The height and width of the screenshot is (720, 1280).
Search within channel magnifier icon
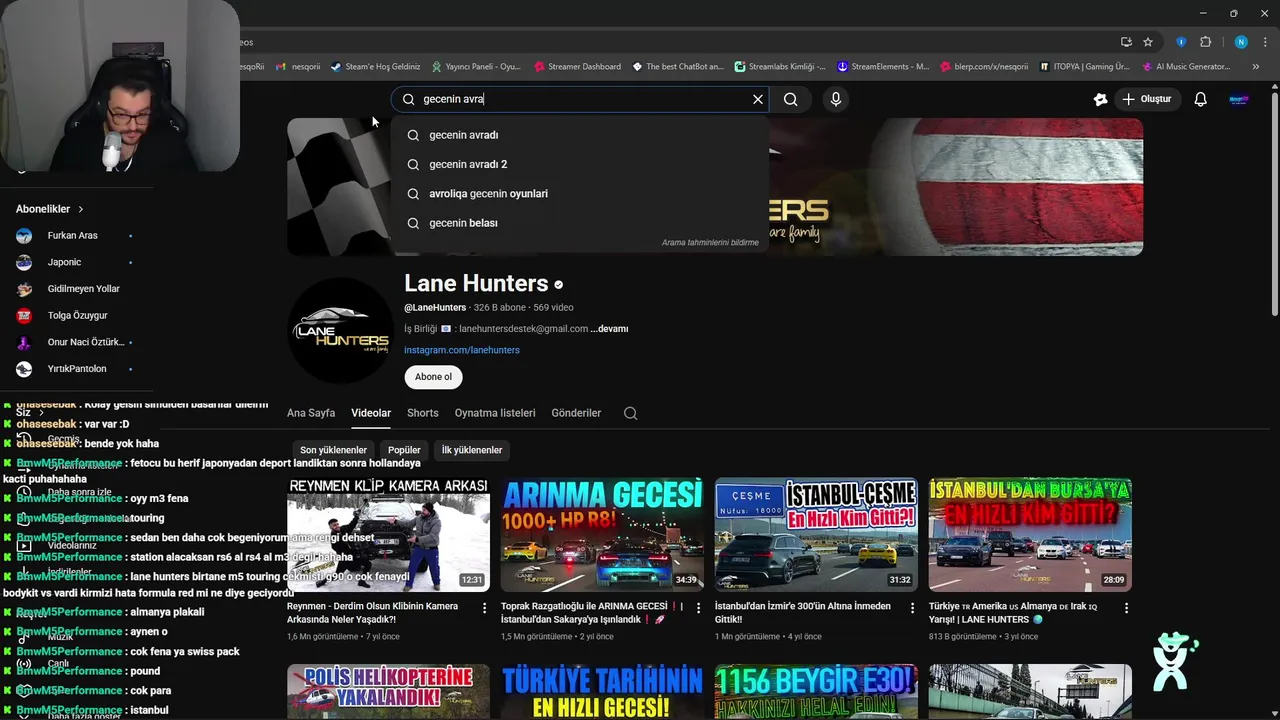click(630, 413)
